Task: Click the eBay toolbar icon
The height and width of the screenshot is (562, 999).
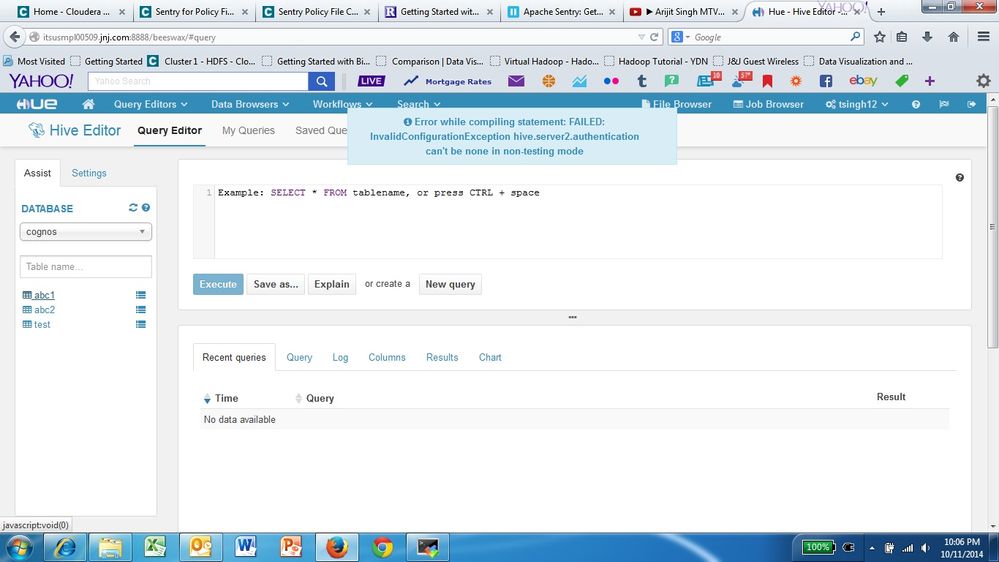Action: click(x=863, y=80)
